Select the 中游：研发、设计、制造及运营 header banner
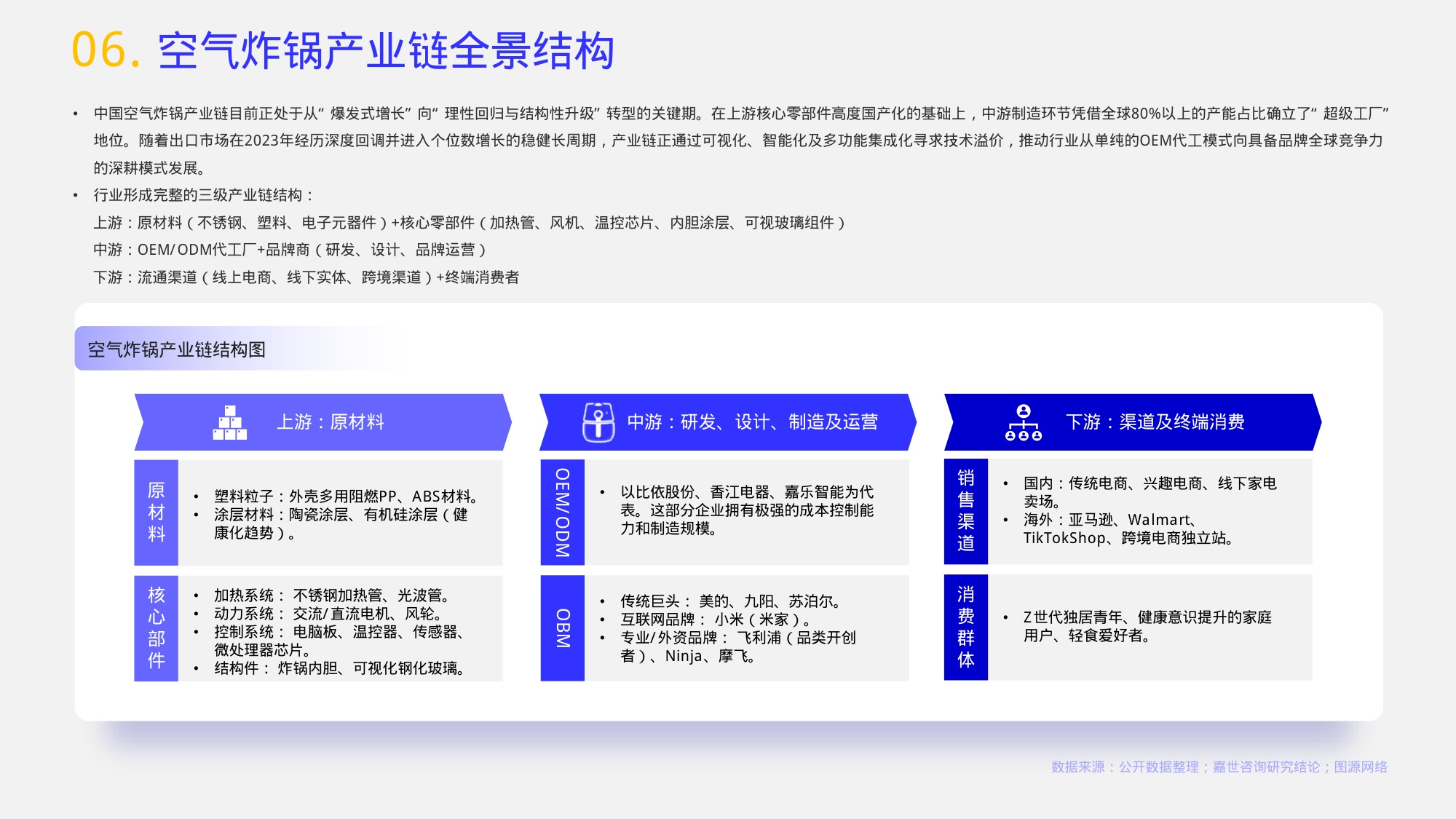 pos(727,422)
